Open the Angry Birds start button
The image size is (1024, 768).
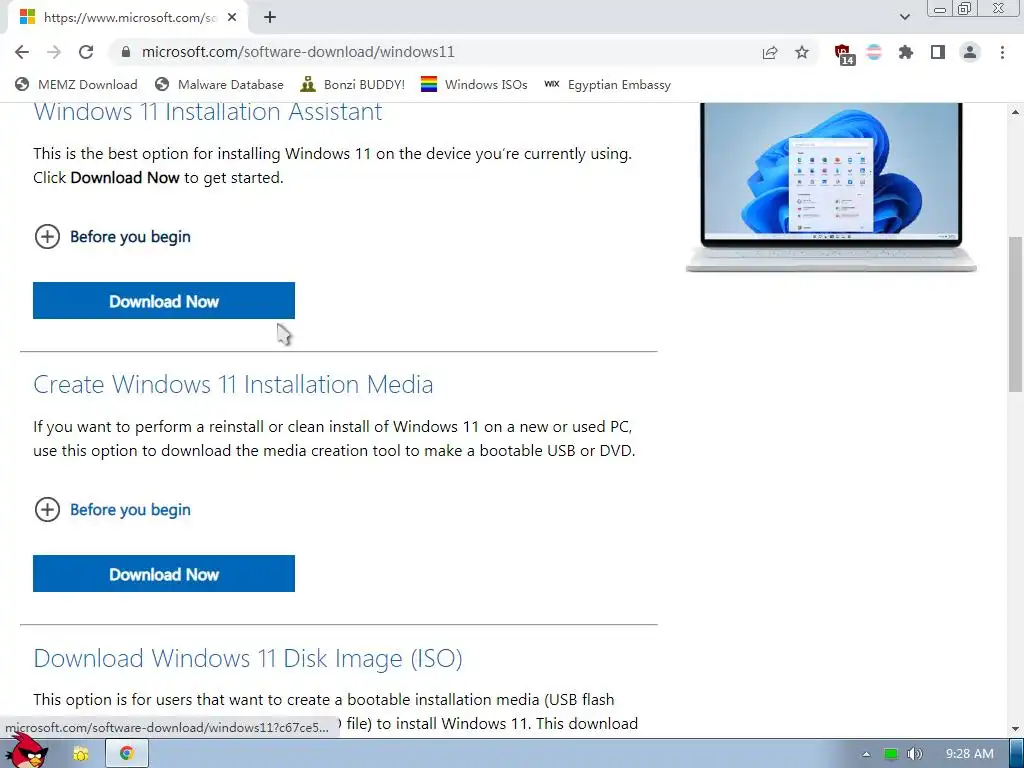[x=27, y=751]
